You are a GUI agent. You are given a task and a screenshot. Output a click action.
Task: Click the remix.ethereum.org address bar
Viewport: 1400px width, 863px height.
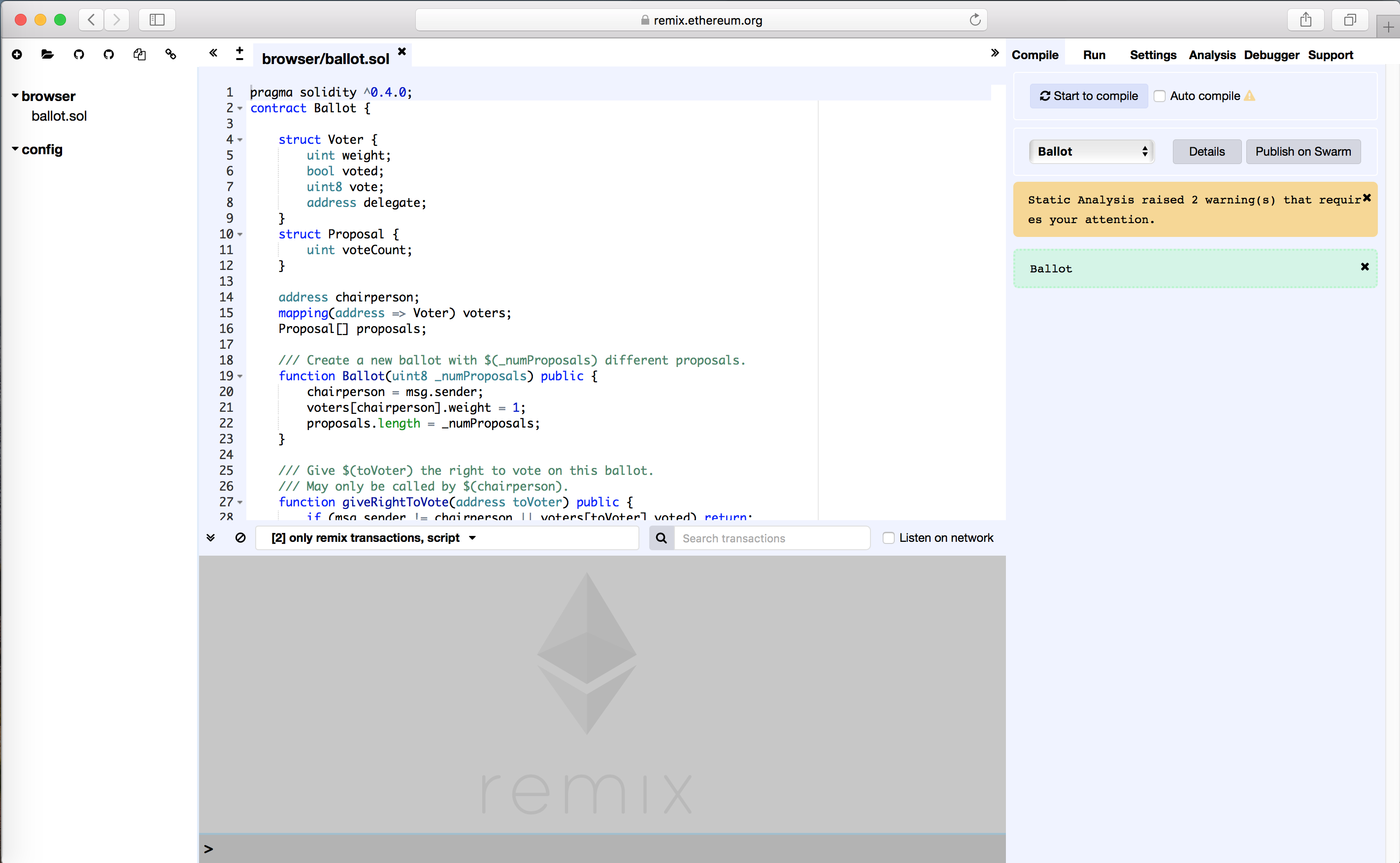click(701, 20)
